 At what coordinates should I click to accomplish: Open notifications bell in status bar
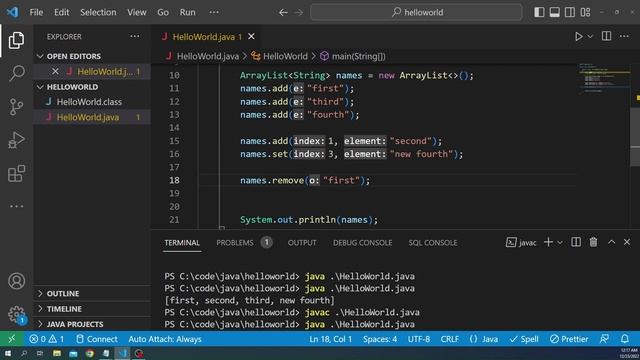click(624, 339)
